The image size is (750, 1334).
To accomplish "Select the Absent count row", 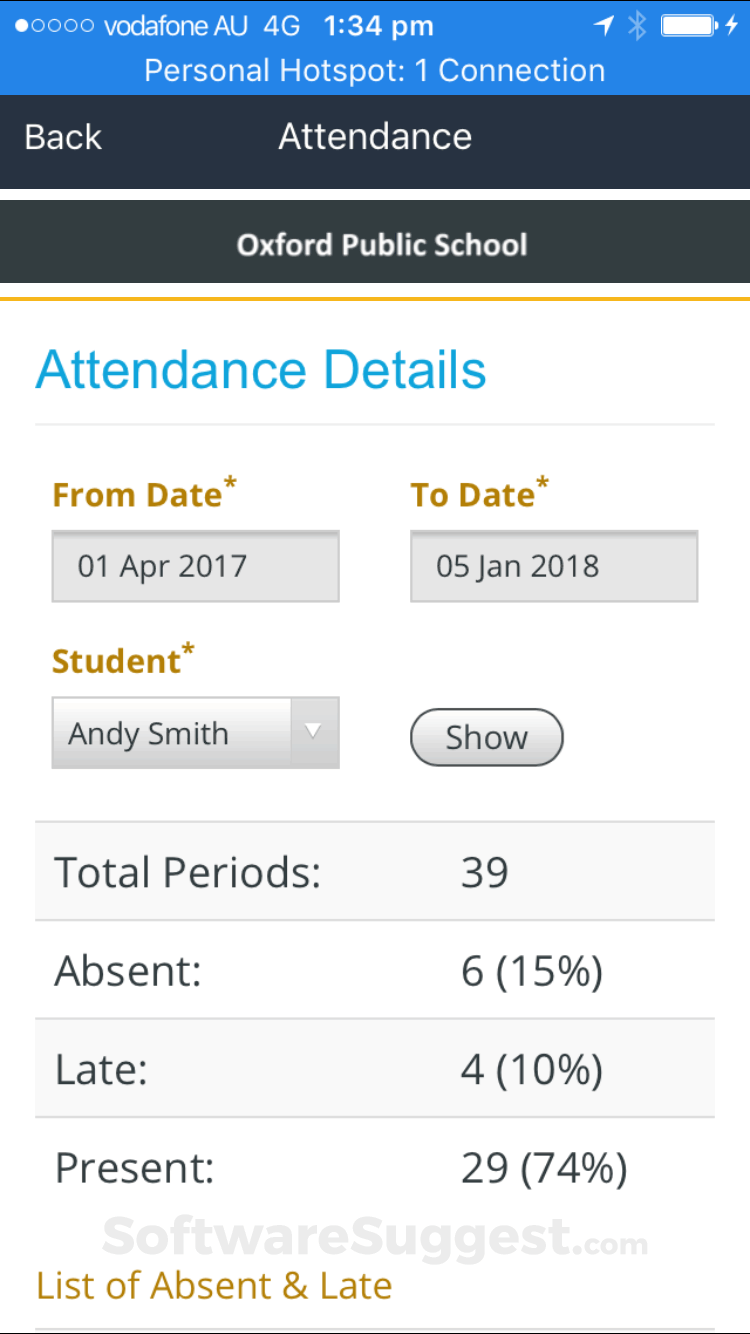I will point(374,970).
